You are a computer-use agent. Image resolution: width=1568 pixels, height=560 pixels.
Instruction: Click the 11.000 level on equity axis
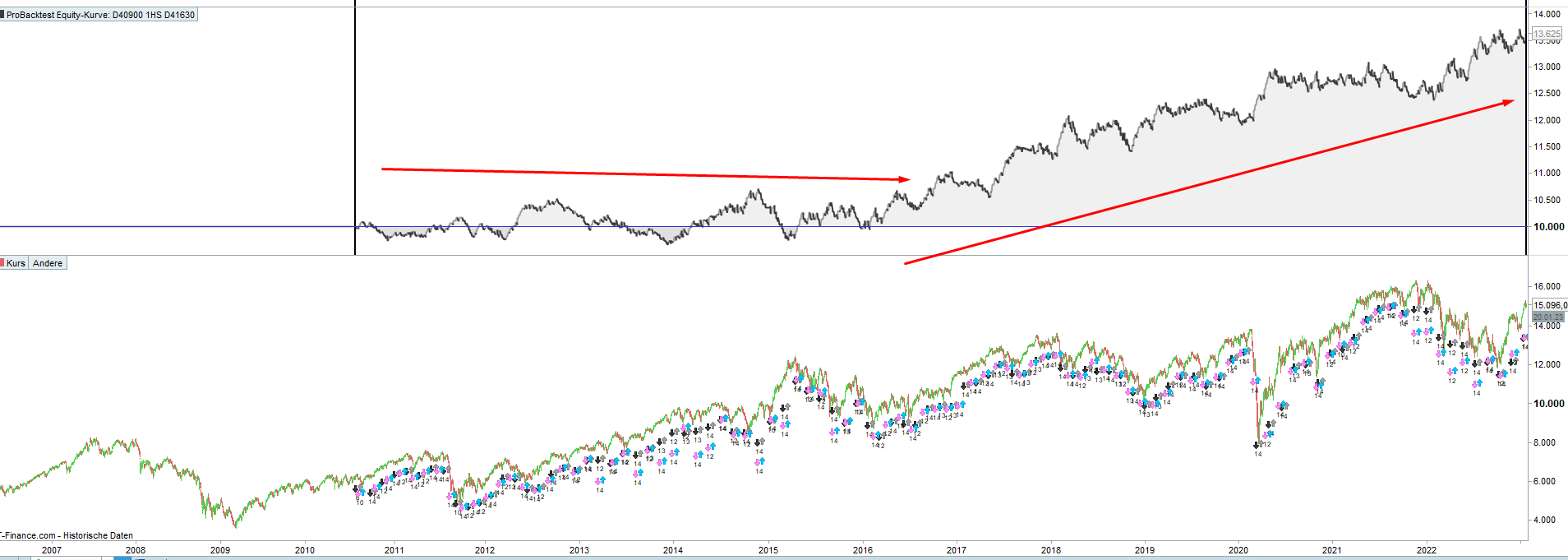click(x=1547, y=173)
